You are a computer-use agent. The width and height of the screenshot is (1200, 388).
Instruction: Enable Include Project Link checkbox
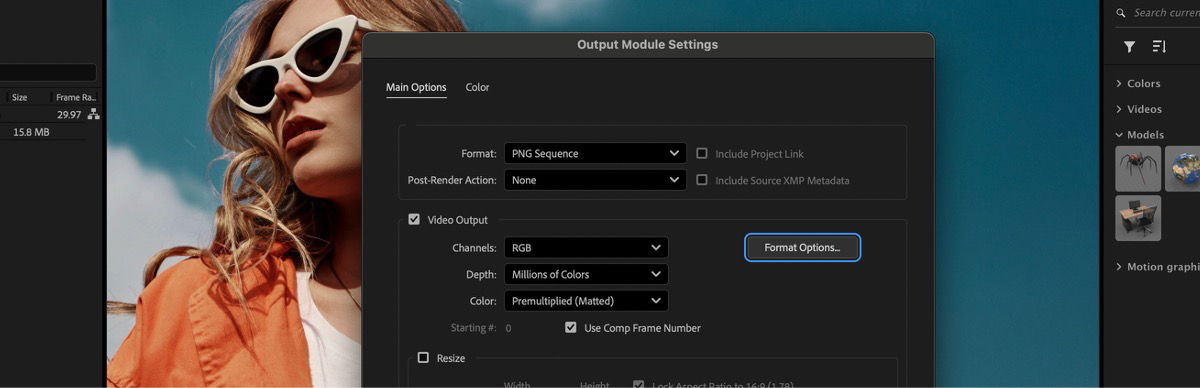702,154
